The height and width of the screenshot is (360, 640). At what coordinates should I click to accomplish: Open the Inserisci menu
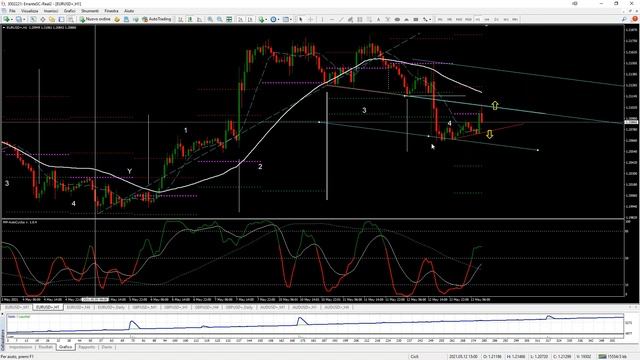pos(51,11)
